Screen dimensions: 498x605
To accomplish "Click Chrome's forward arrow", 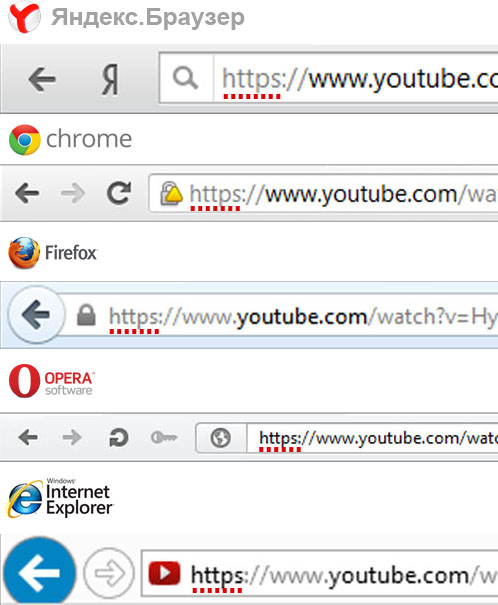I will 73,193.
